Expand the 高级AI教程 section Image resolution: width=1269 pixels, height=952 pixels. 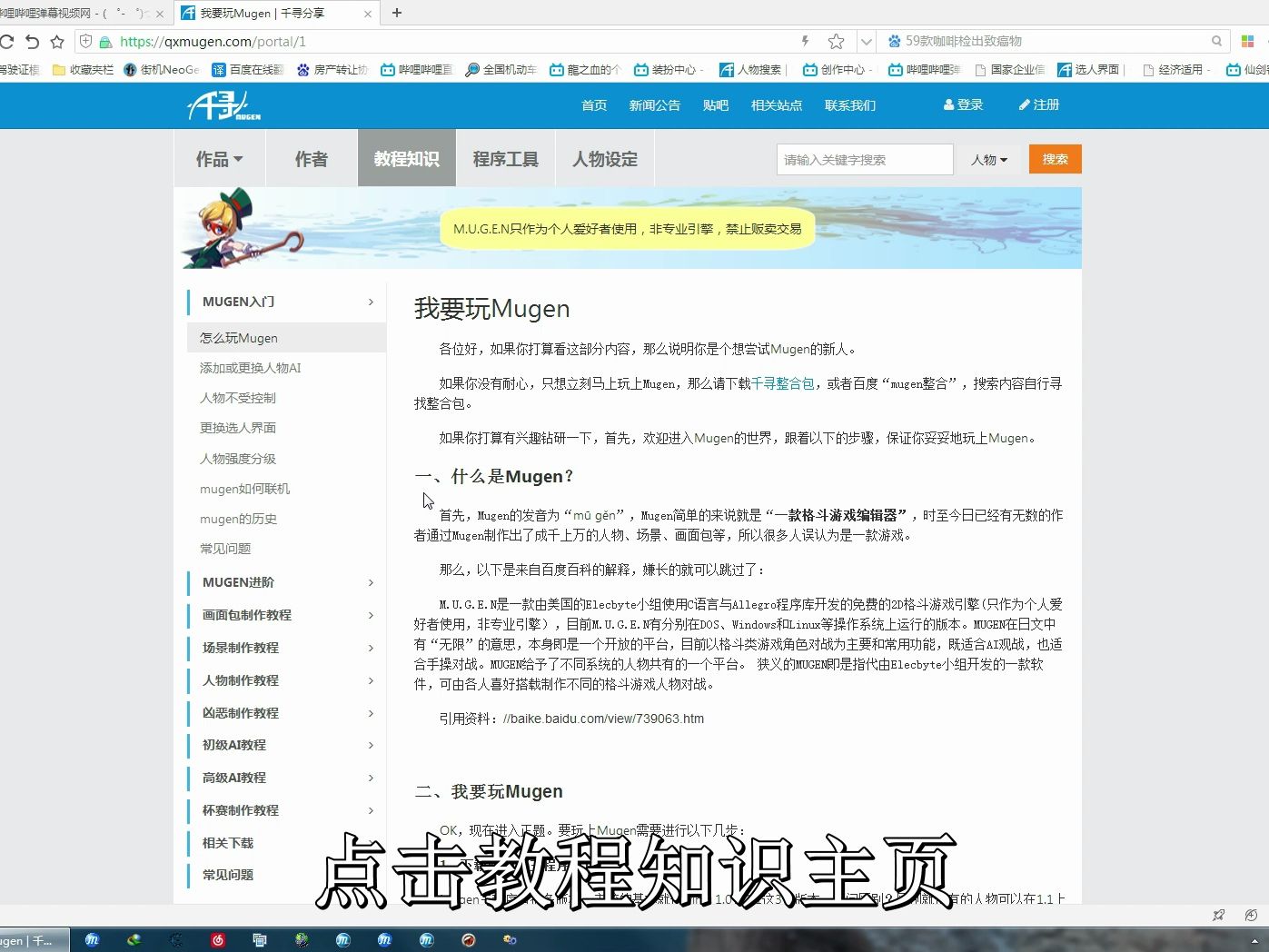click(x=286, y=778)
